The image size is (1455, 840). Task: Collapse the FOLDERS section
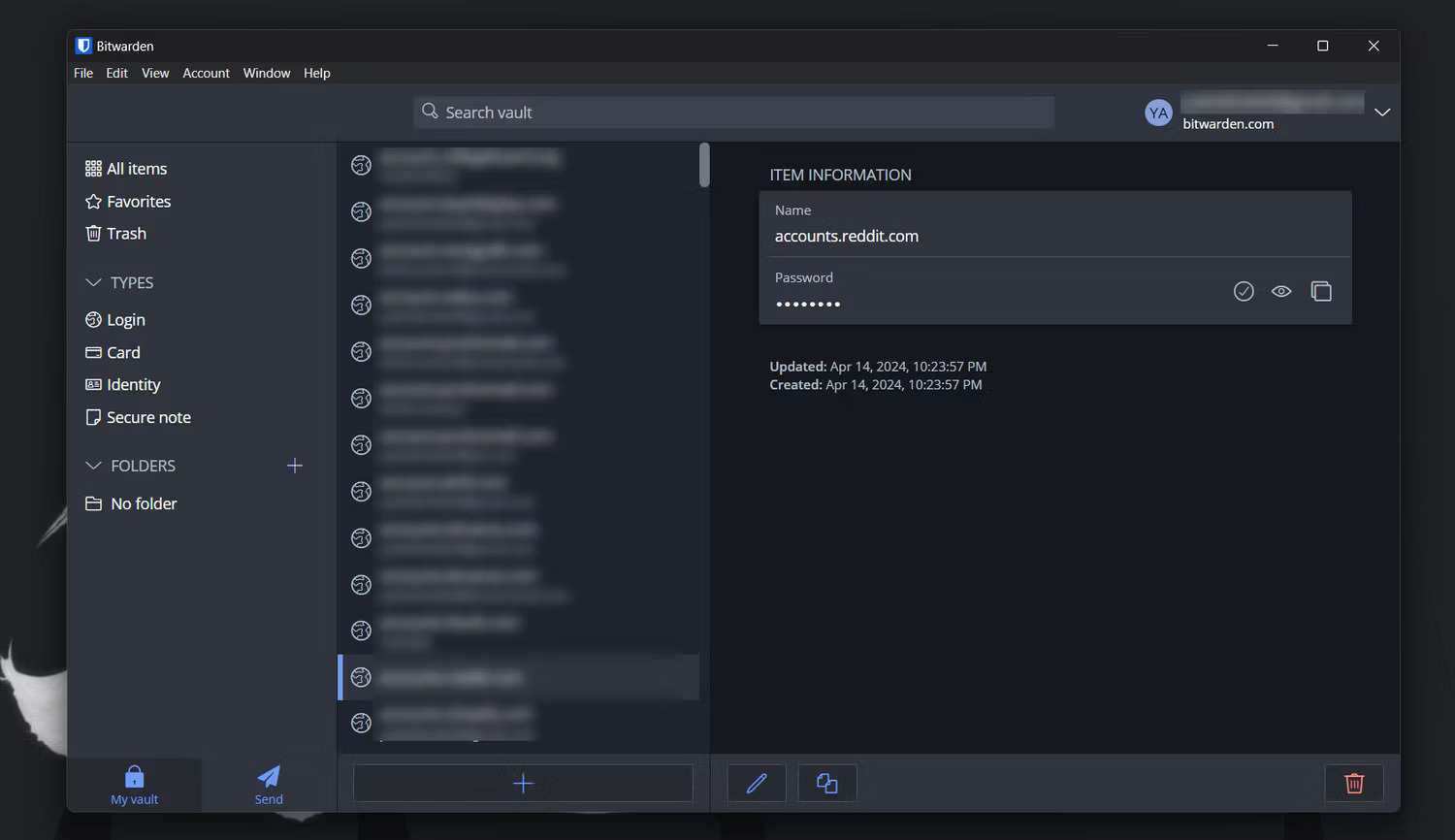(93, 466)
